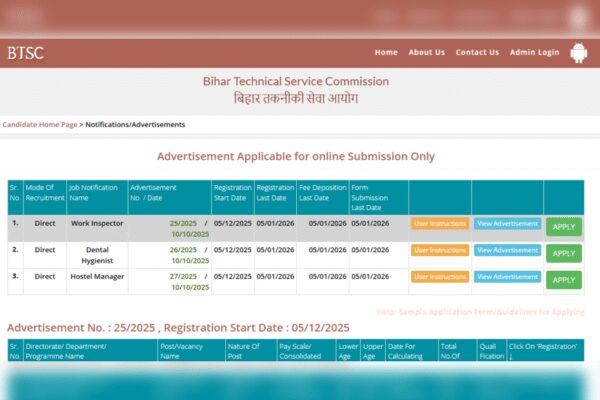
Task: Click the Mode Of Recruitment column header
Action: [x=45, y=198]
